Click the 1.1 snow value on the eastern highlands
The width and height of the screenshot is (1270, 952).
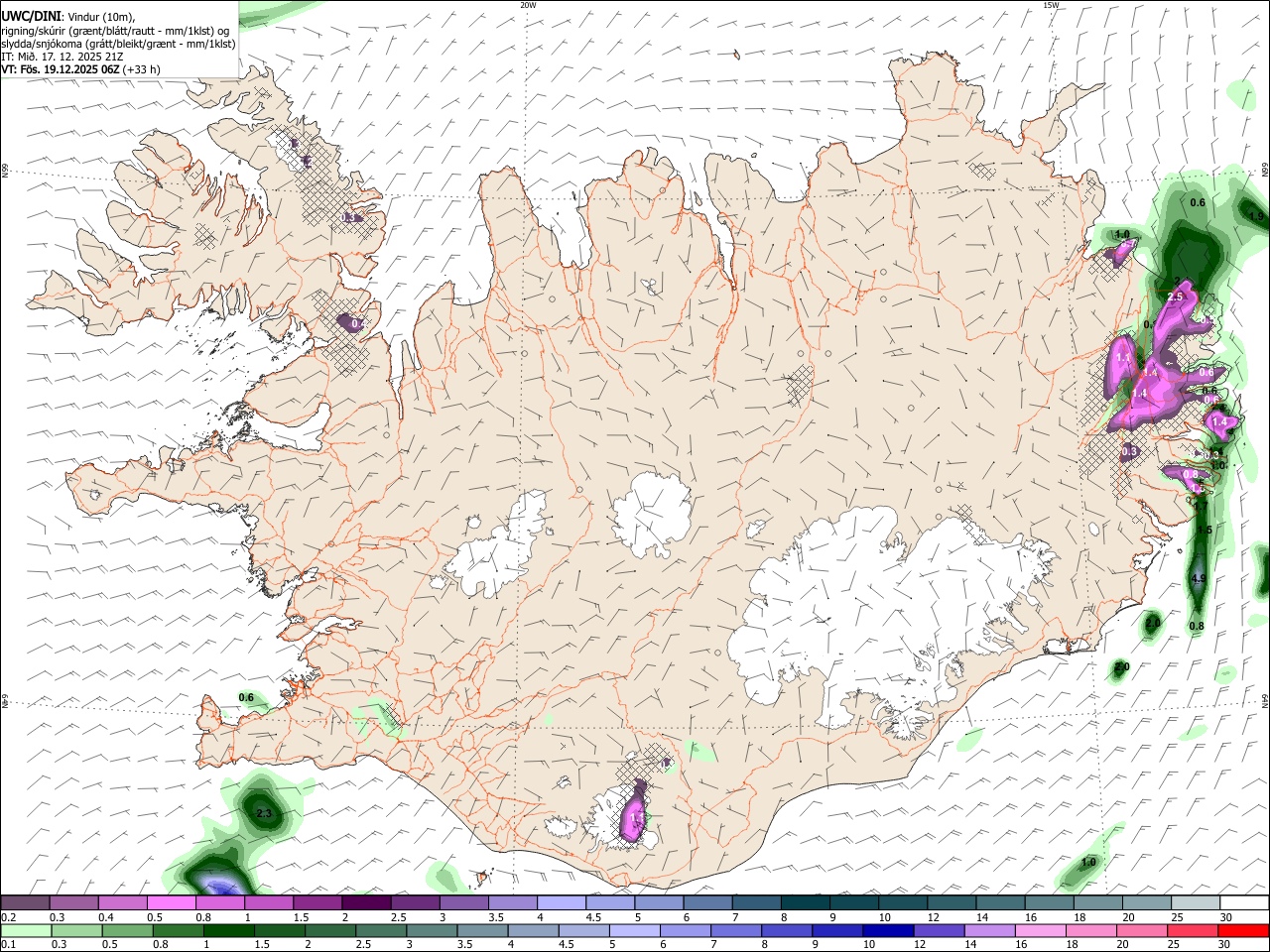click(1123, 357)
